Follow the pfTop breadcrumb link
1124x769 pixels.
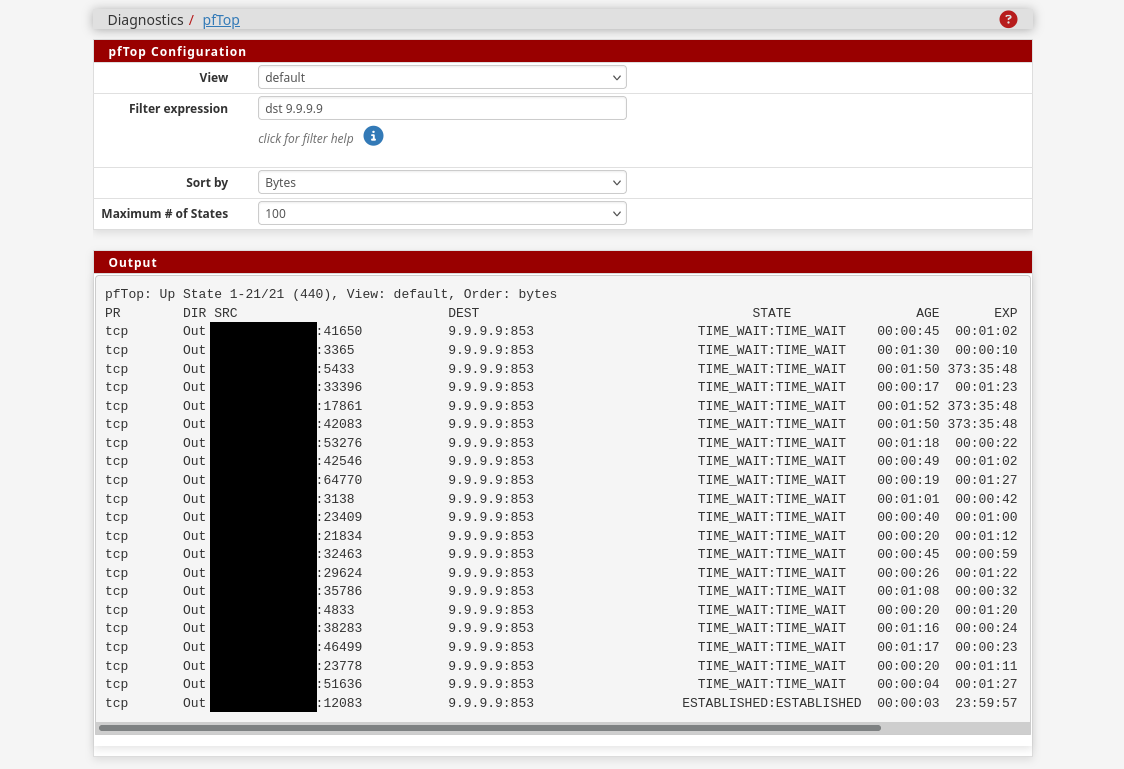(221, 20)
